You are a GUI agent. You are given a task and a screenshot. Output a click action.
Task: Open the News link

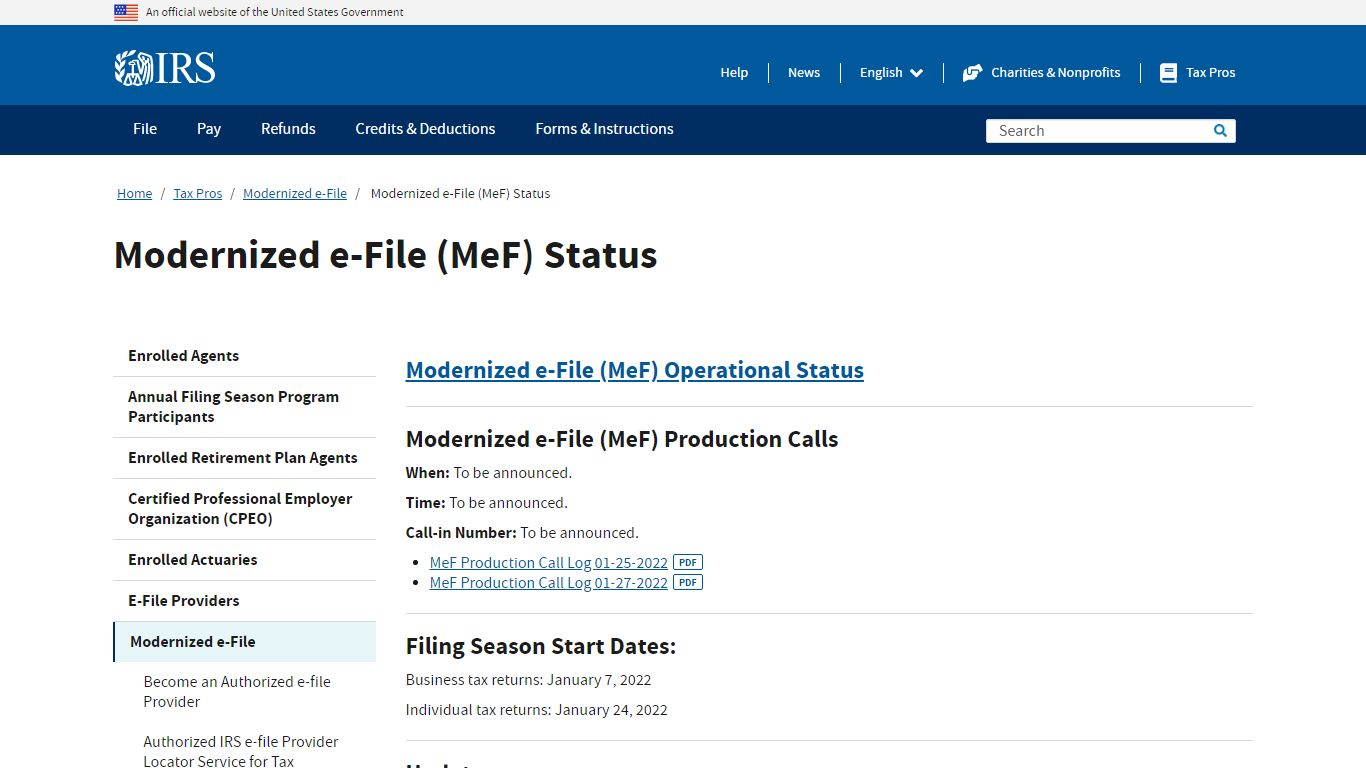coord(804,73)
